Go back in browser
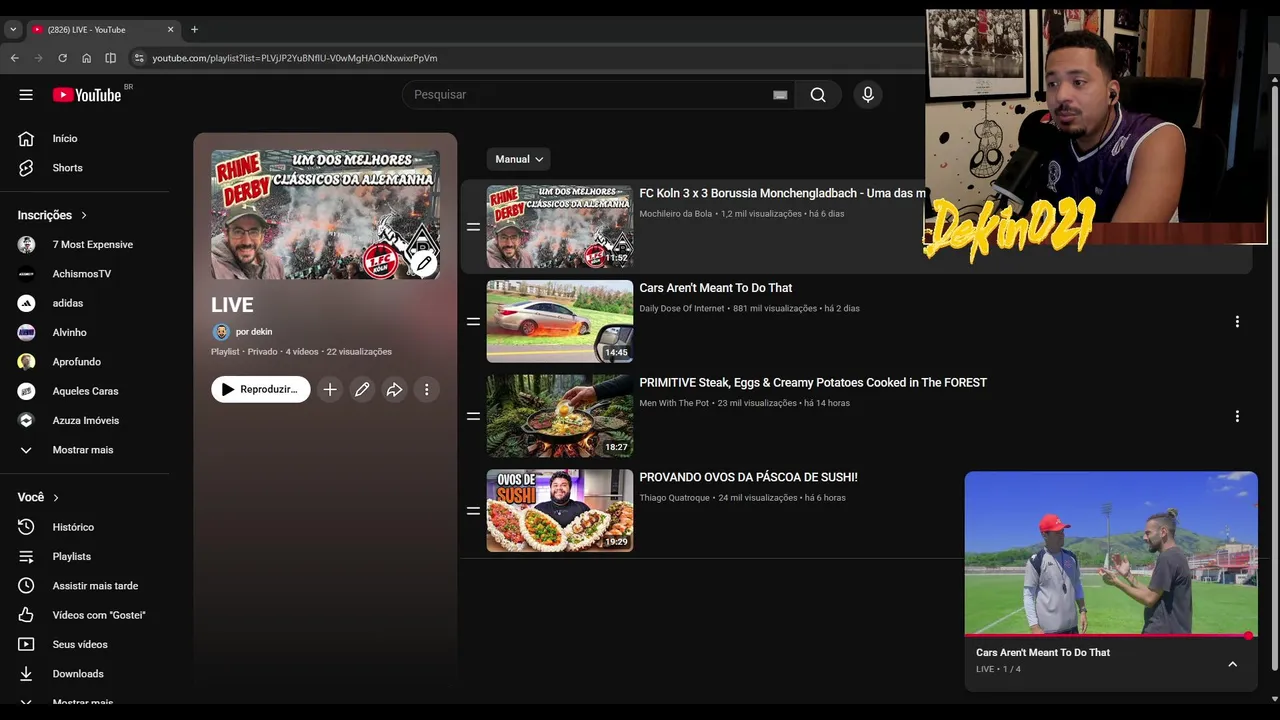 click(x=14, y=58)
